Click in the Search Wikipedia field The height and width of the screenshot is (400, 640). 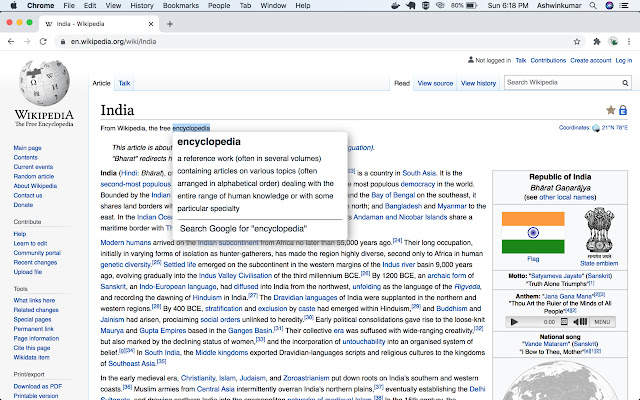[560, 82]
